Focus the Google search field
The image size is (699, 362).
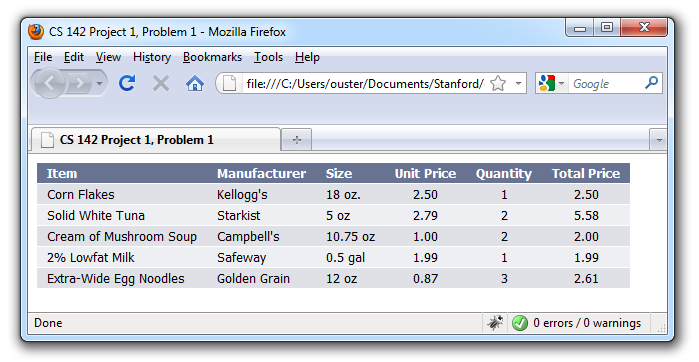(x=606, y=83)
